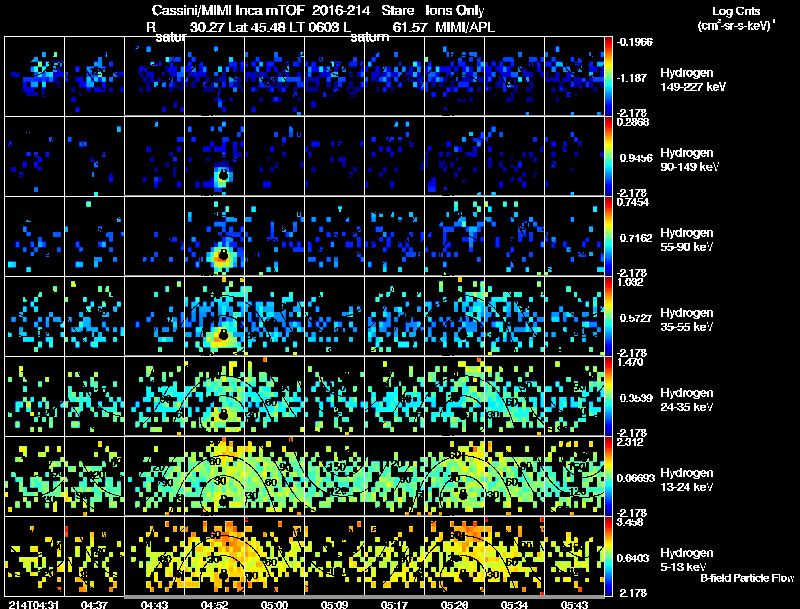Select the 'Hydrogen 90-149 keV' row label
Screen dimensions: 800x609
[x=689, y=160]
